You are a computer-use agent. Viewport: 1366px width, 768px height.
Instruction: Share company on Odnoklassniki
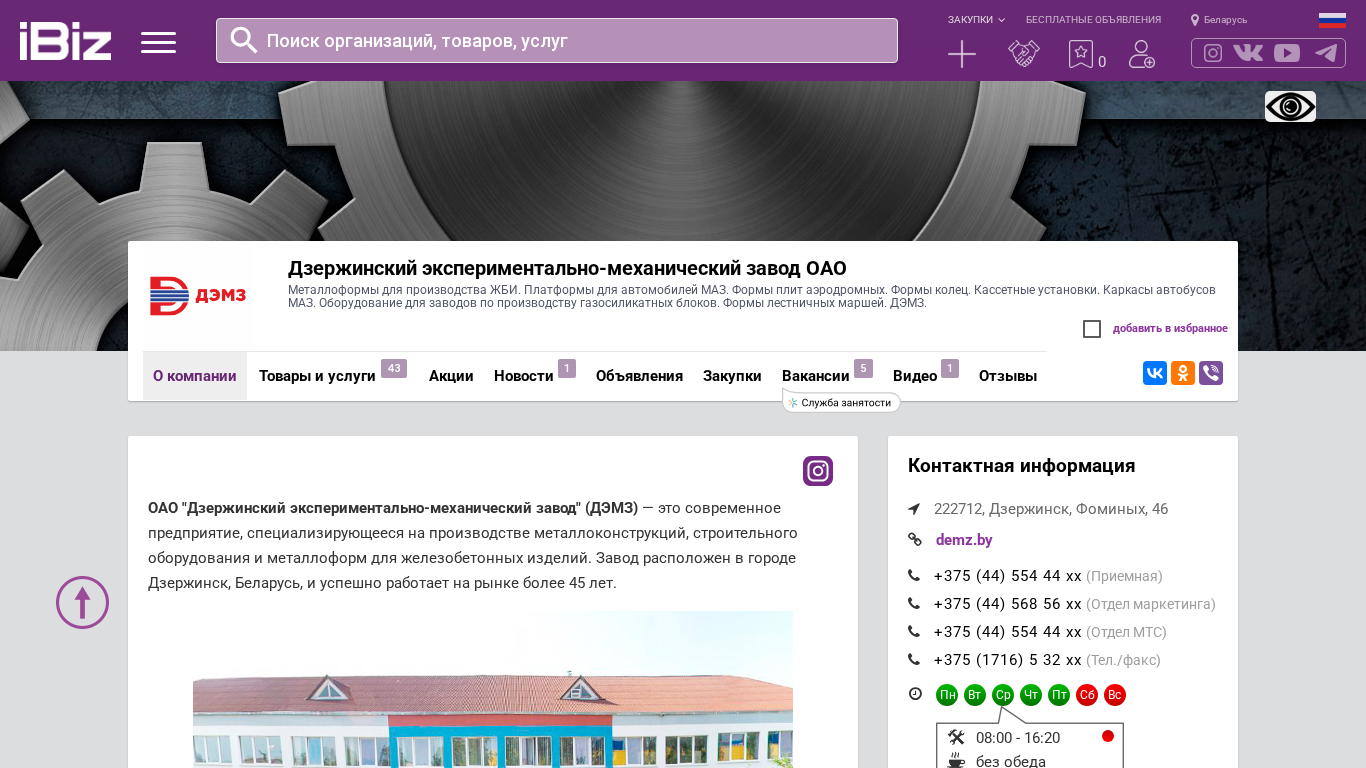[x=1183, y=373]
